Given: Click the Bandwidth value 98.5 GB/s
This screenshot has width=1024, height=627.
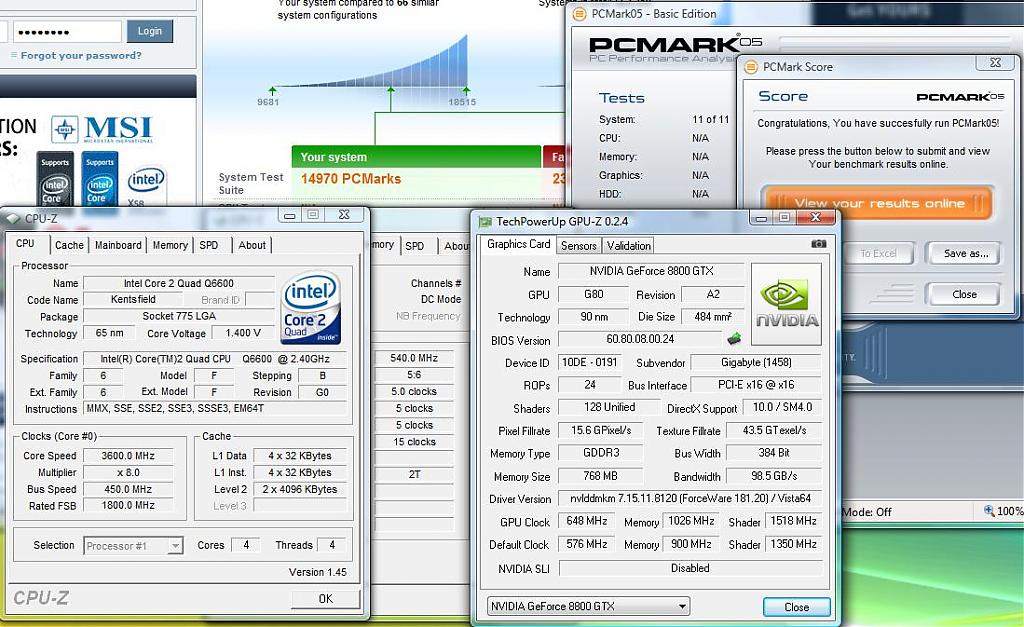Looking at the screenshot, I should tap(774, 475).
